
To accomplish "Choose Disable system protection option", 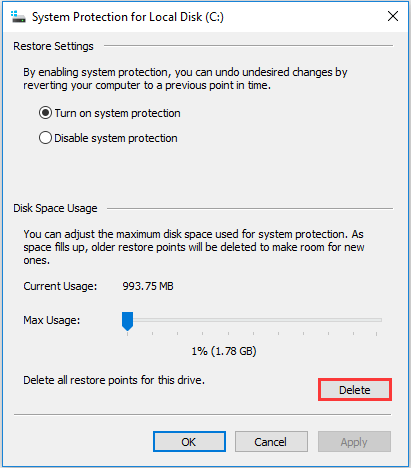I will coord(108,138).
